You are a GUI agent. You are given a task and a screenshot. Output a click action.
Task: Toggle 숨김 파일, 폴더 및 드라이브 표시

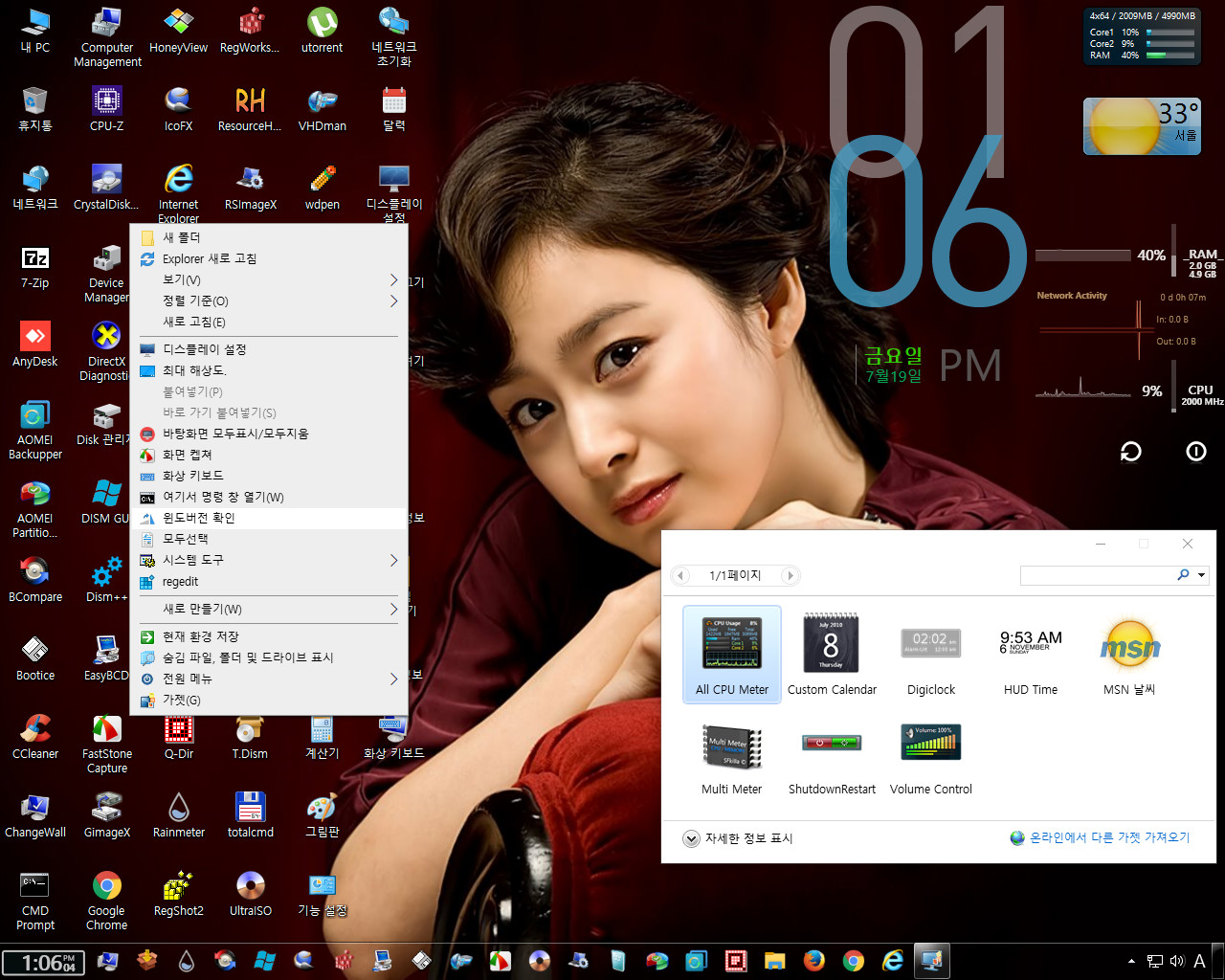click(268, 657)
